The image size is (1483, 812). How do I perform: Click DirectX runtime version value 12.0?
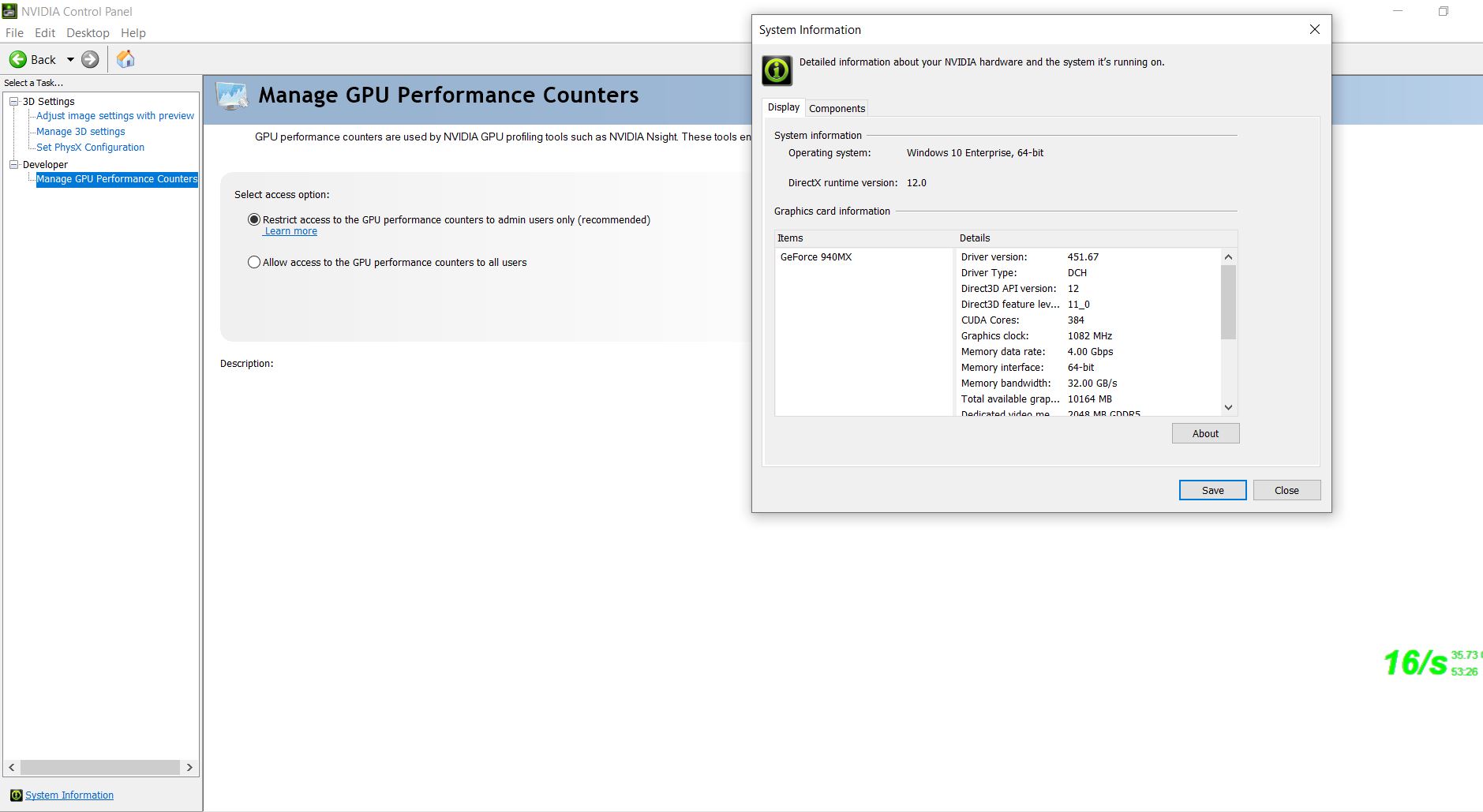pyautogui.click(x=916, y=183)
